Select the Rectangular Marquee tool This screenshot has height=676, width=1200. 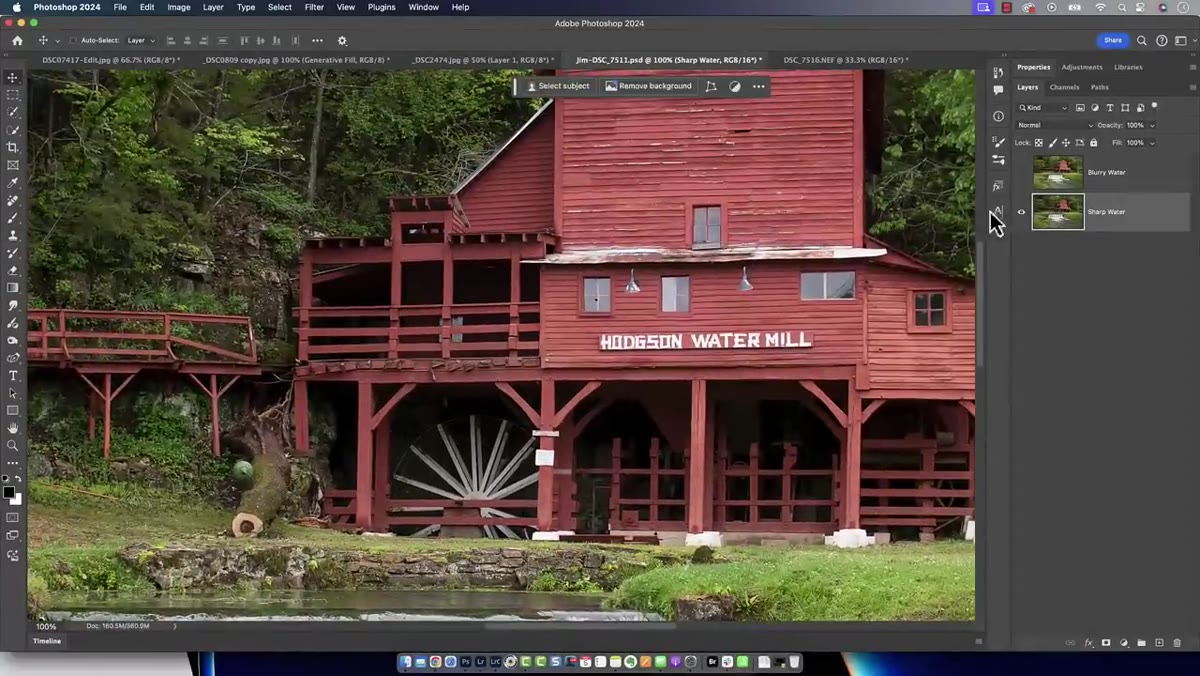coord(13,95)
